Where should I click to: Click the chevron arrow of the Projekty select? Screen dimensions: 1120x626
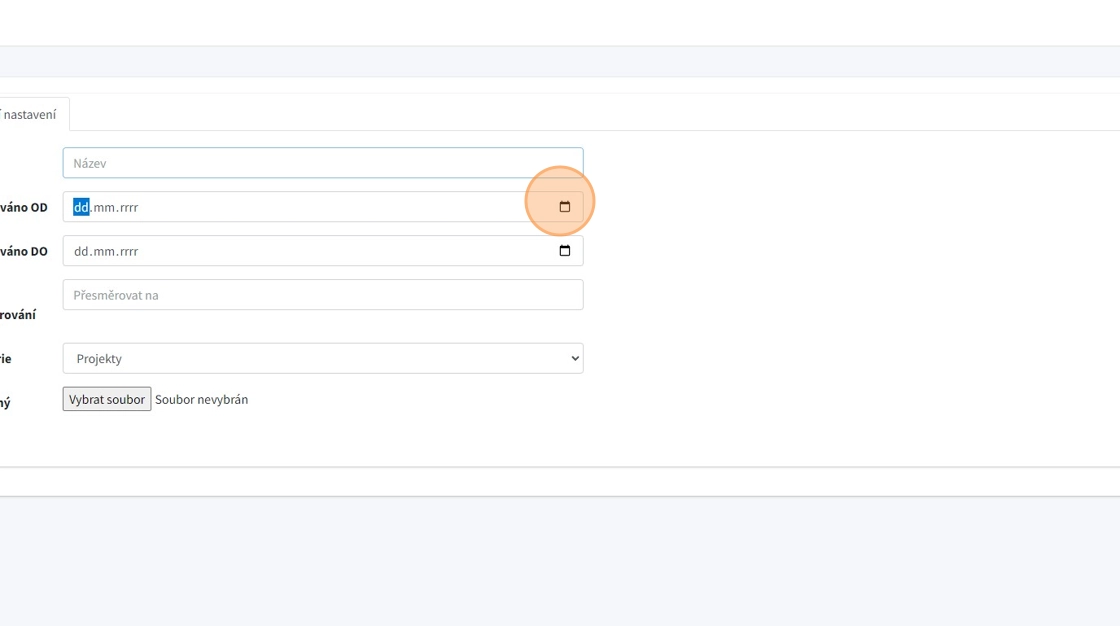tap(574, 359)
